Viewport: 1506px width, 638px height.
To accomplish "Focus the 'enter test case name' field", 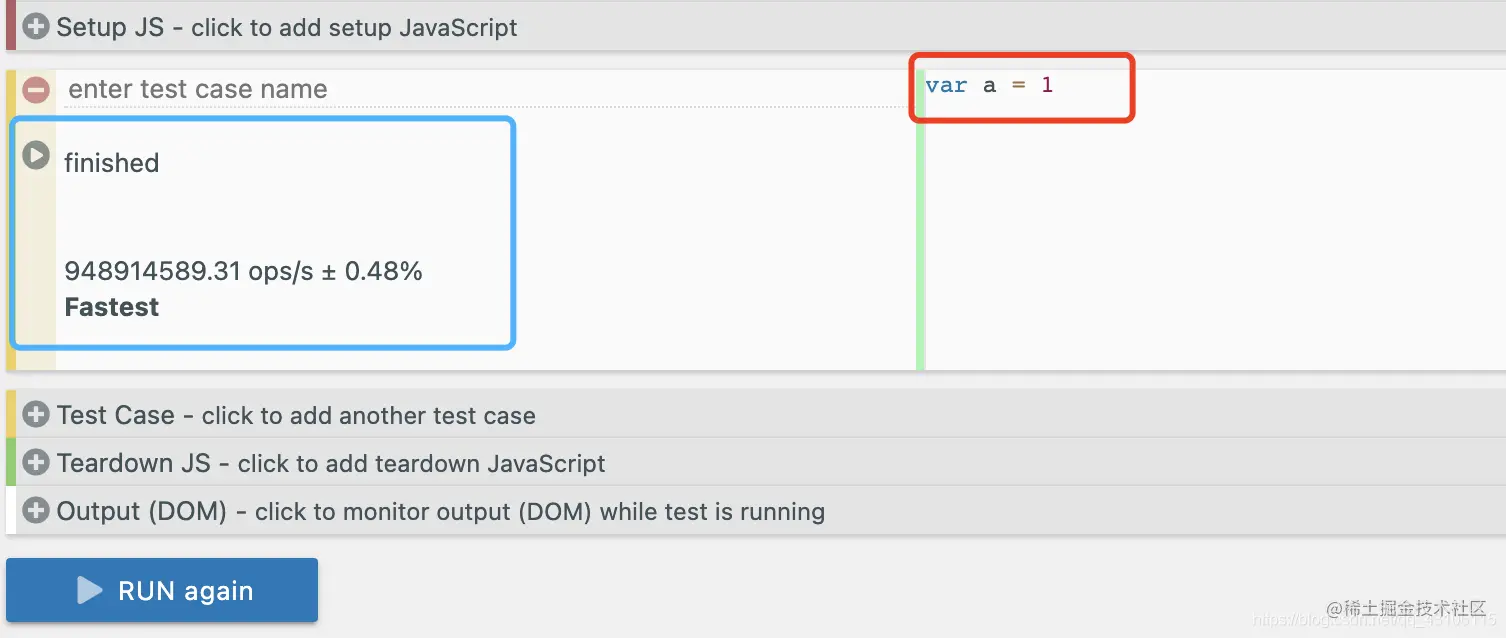I will click(480, 89).
